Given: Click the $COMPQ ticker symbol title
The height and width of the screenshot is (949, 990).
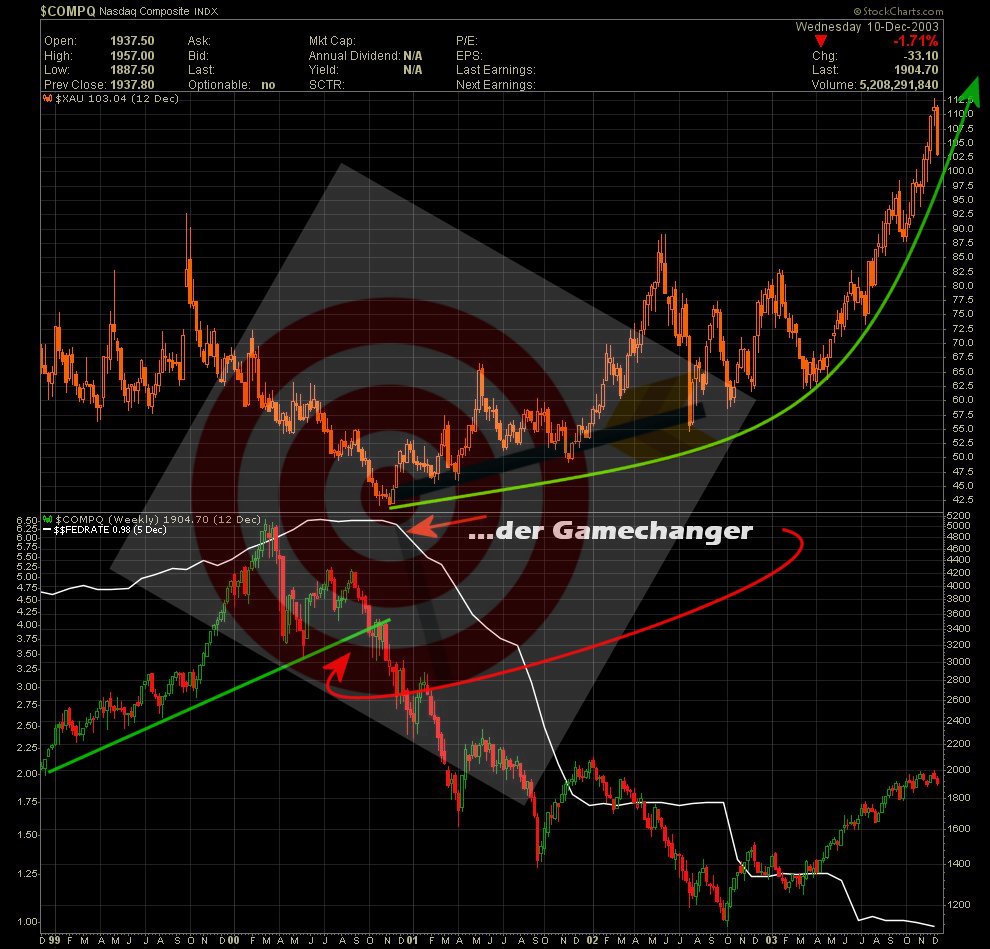Looking at the screenshot, I should tap(67, 11).
